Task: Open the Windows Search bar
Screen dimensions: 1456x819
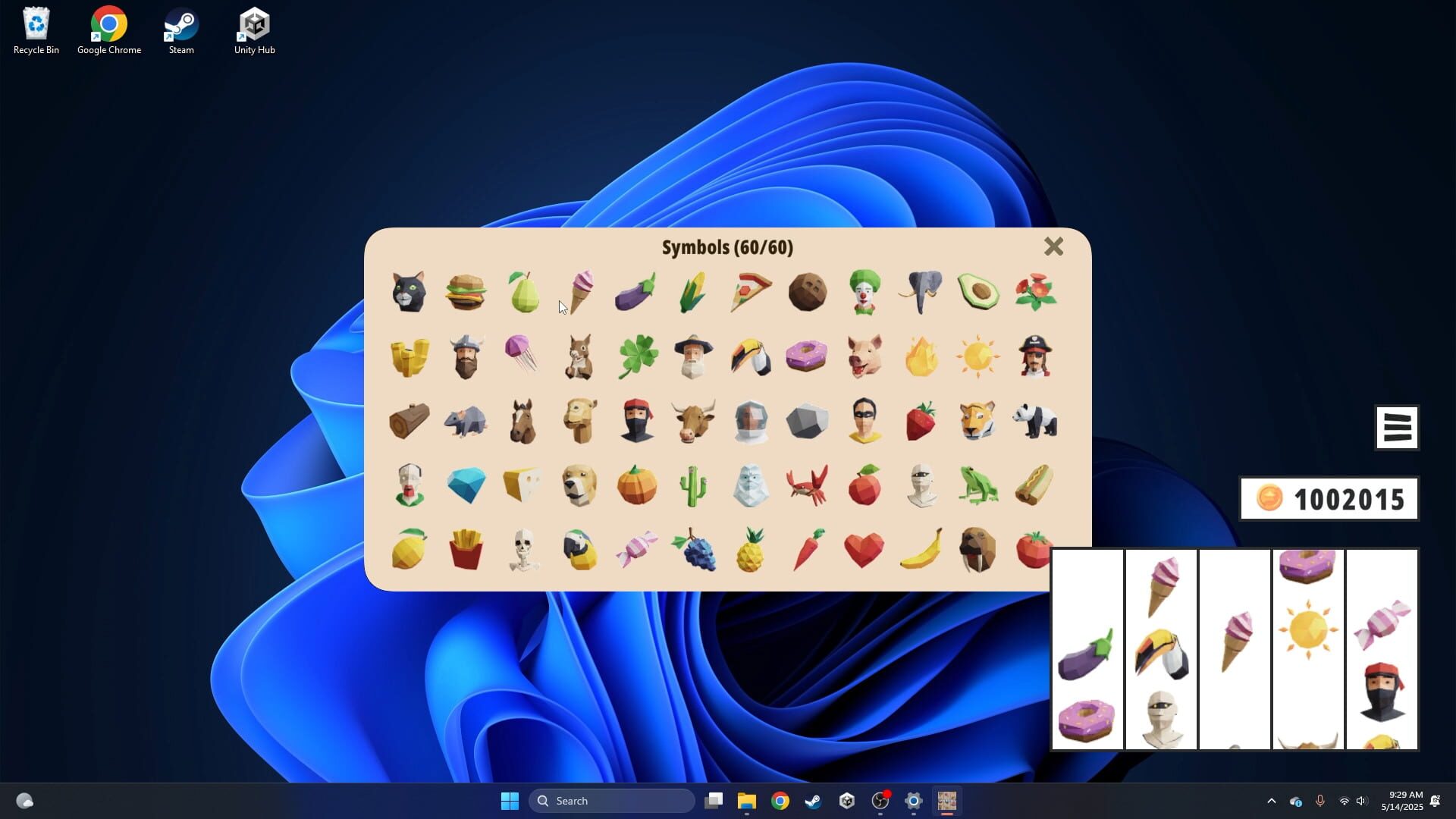Action: click(x=611, y=800)
